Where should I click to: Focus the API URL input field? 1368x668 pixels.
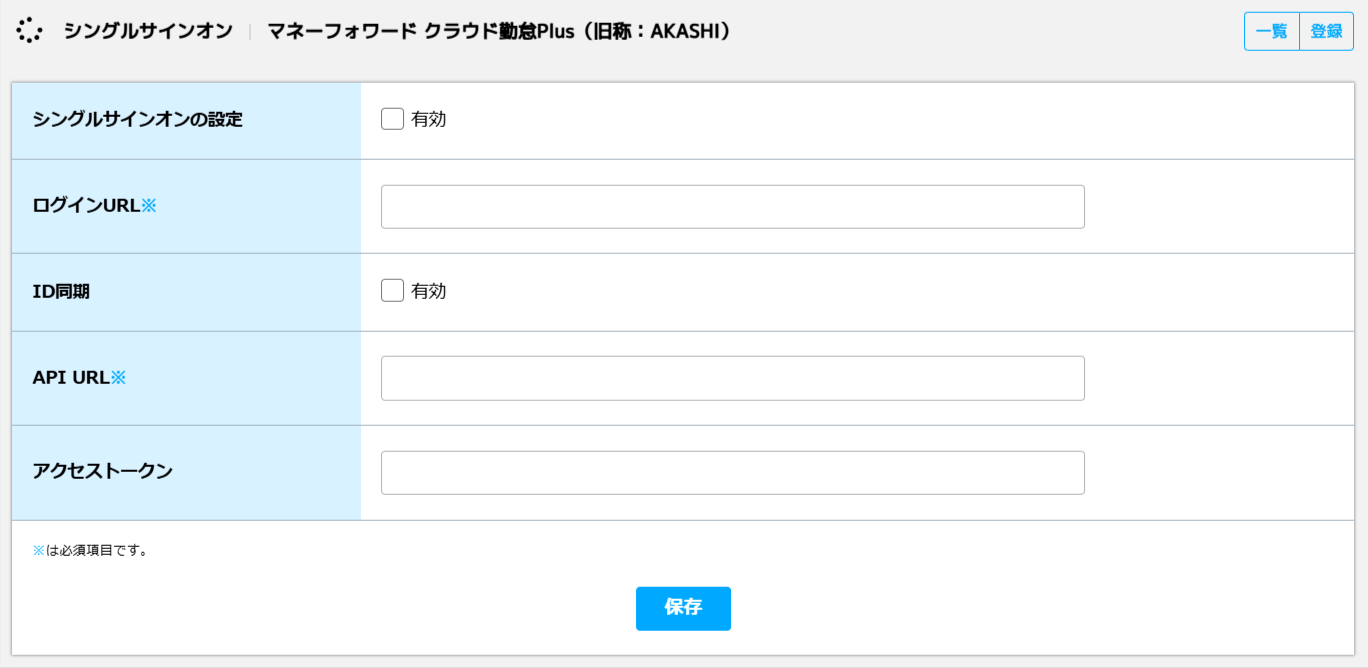coord(733,378)
